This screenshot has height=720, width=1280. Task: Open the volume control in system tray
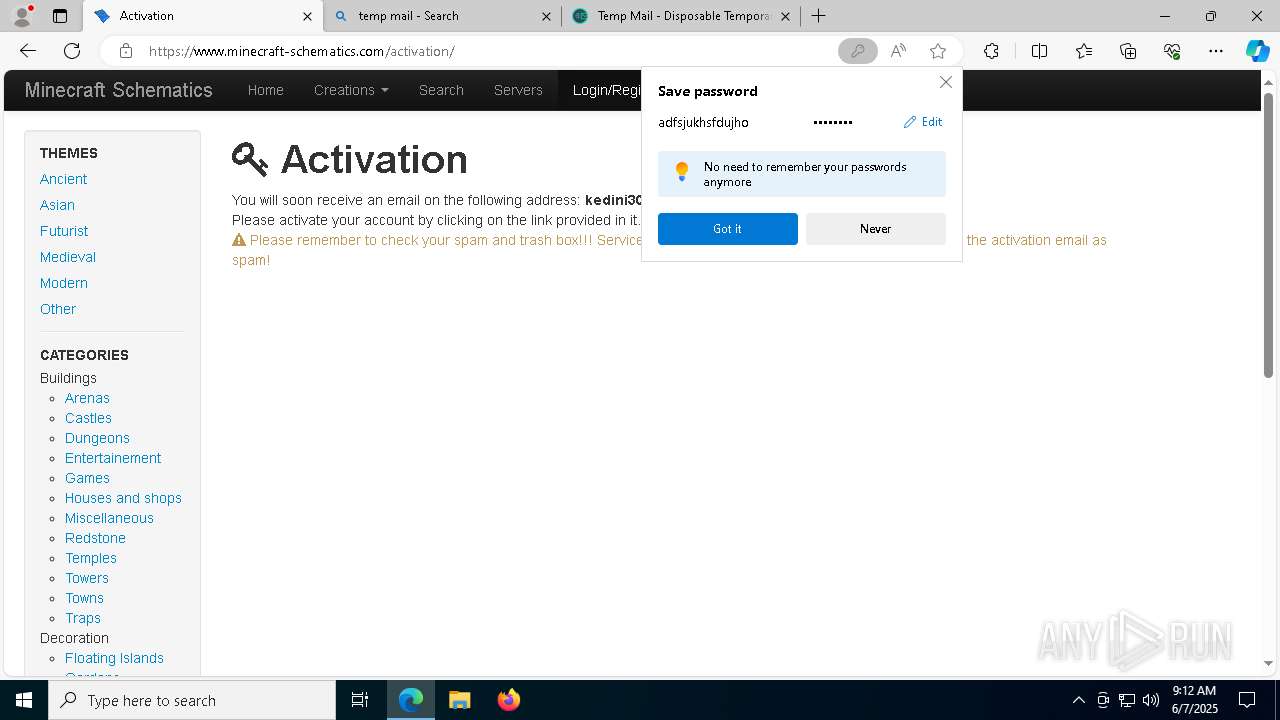tap(1150, 700)
